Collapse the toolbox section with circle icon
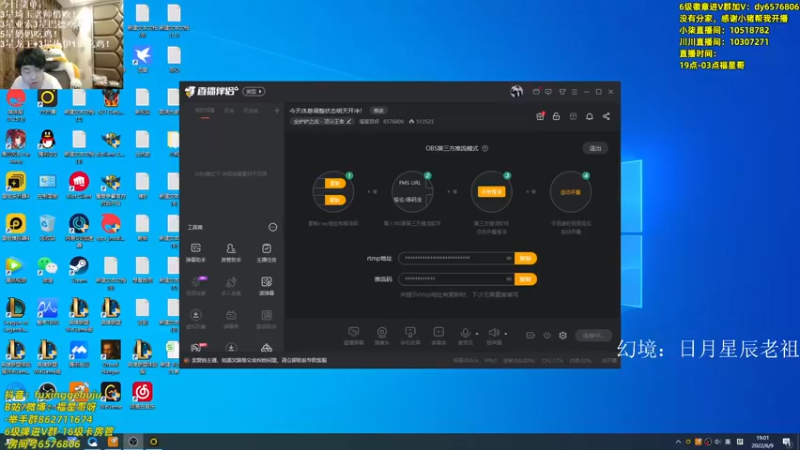Image resolution: width=800 pixels, height=450 pixels. [x=273, y=227]
